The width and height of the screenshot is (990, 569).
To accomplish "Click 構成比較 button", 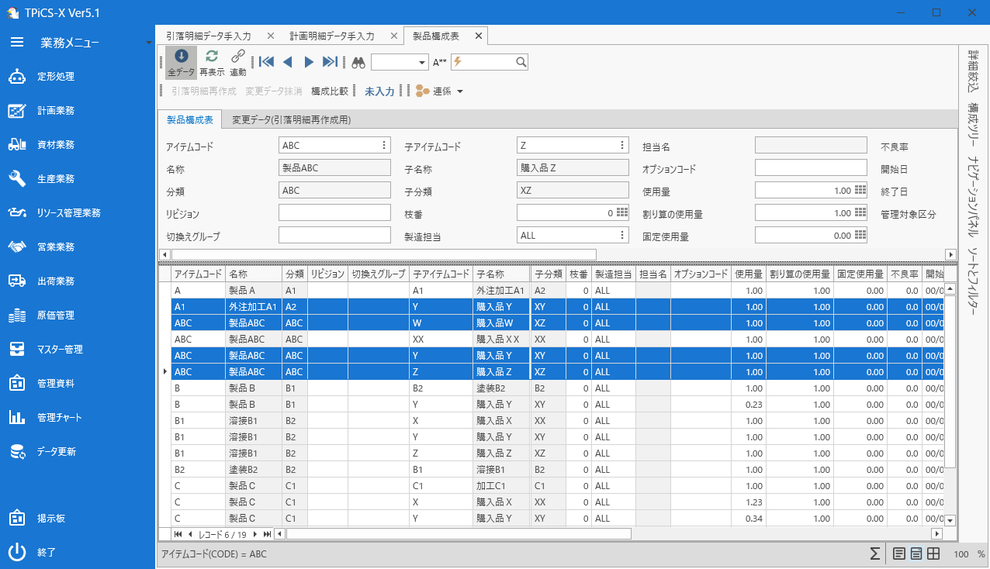I will [330, 92].
